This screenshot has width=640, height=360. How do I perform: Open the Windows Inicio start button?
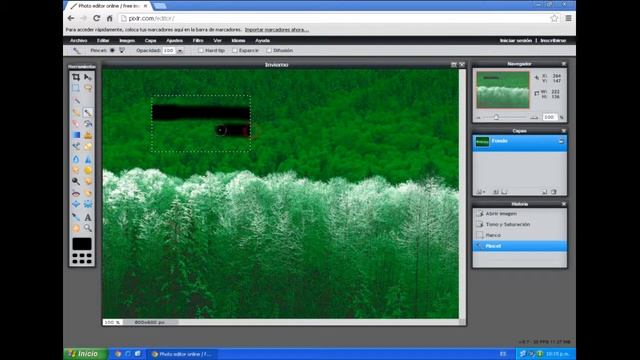pos(85,354)
